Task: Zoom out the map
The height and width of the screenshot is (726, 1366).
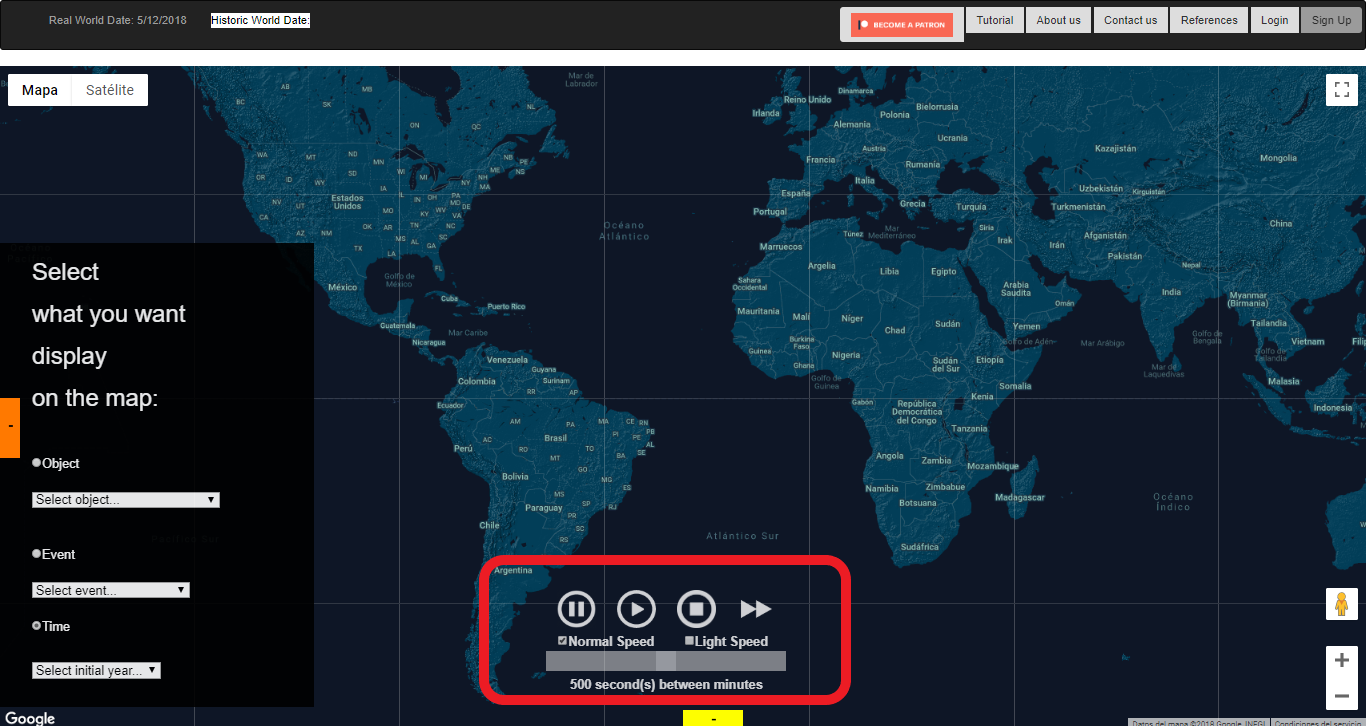Action: tap(1342, 695)
